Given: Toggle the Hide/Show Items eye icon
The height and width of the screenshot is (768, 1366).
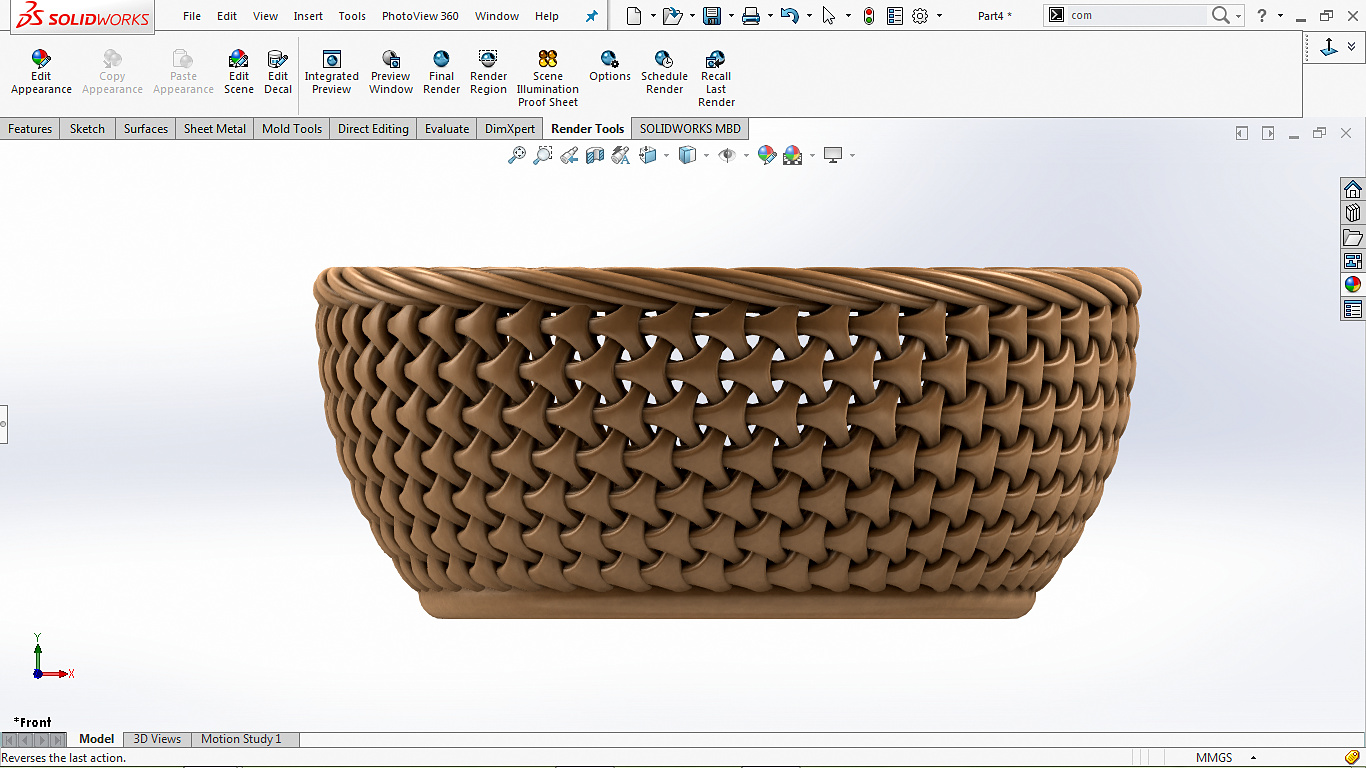Looking at the screenshot, I should point(727,155).
